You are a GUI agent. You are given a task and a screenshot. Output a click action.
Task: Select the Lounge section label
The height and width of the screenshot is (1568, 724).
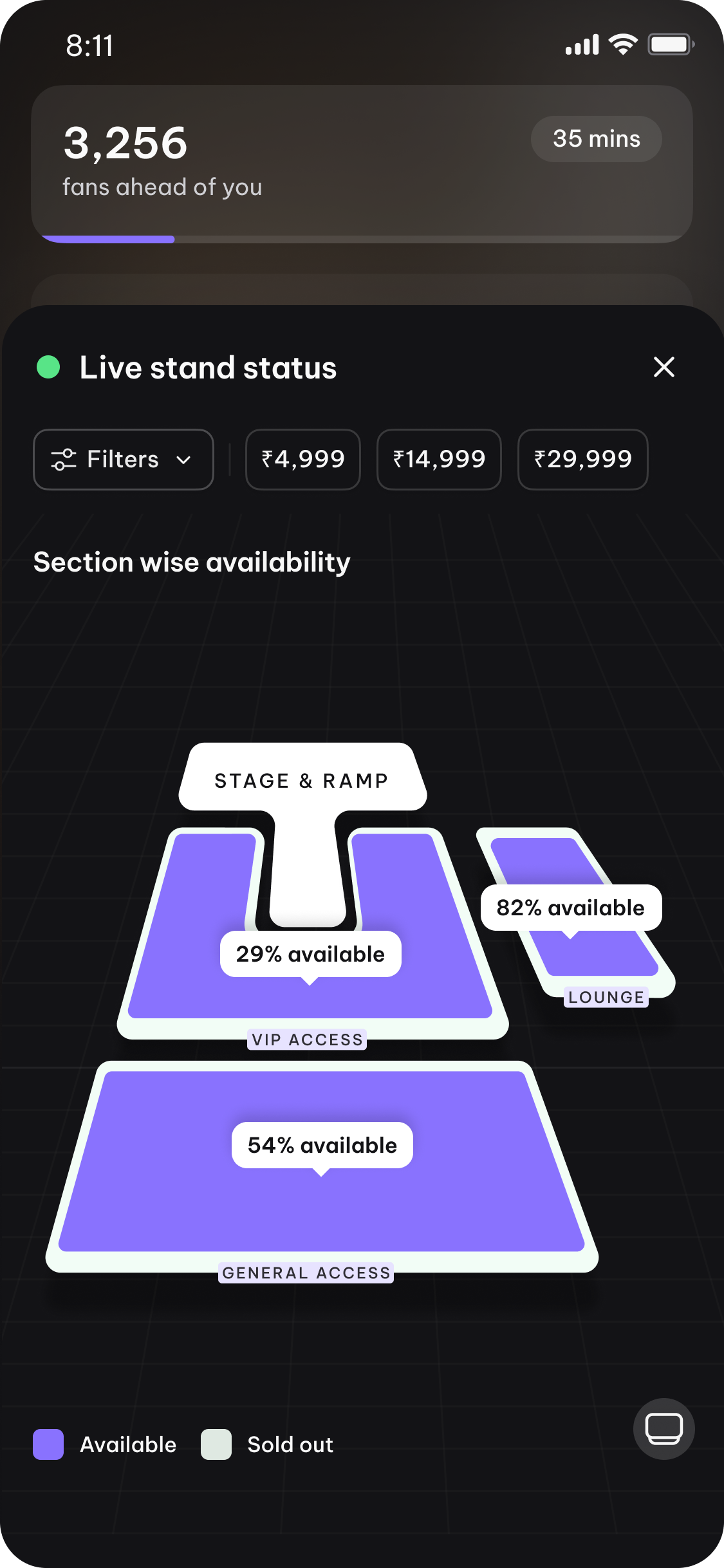pos(606,997)
